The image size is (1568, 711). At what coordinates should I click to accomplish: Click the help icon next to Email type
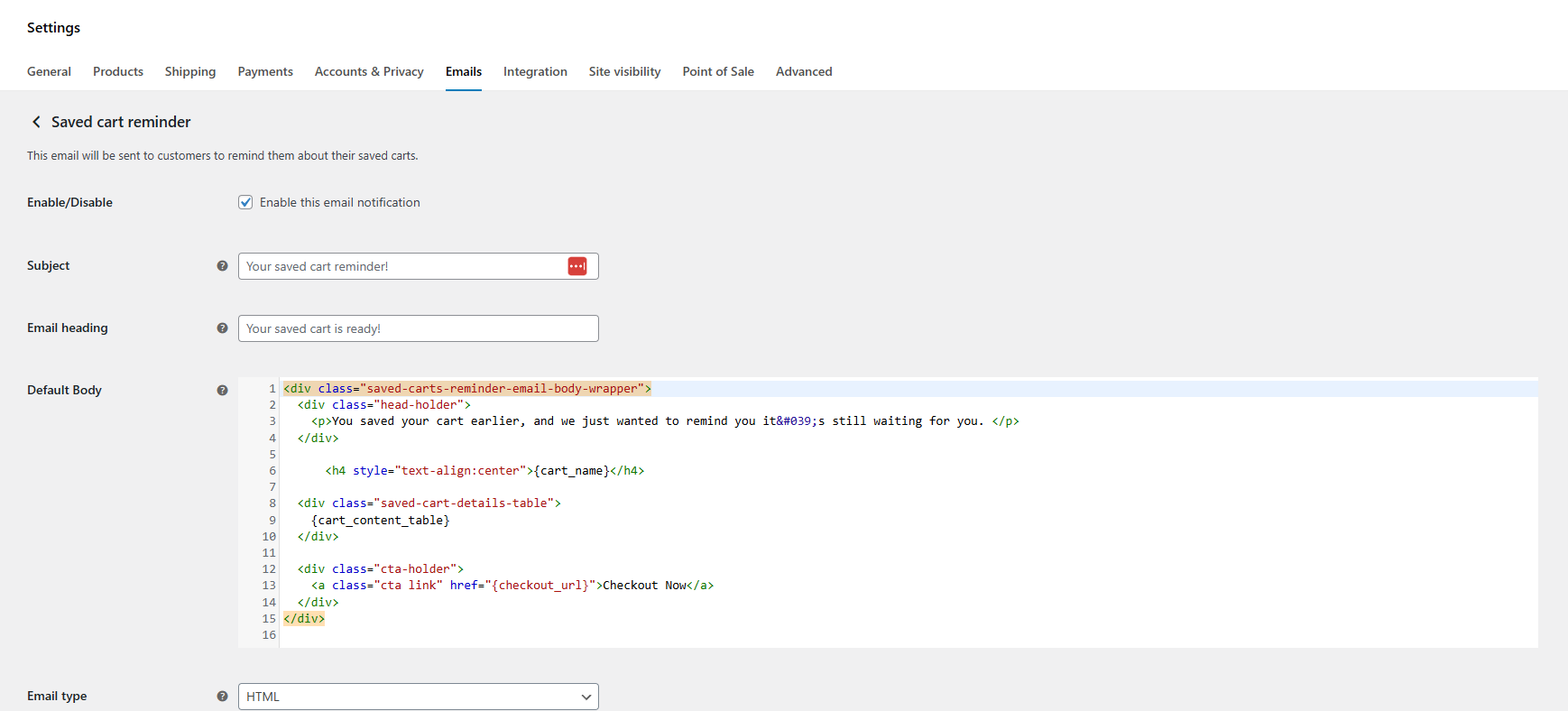[x=222, y=697]
